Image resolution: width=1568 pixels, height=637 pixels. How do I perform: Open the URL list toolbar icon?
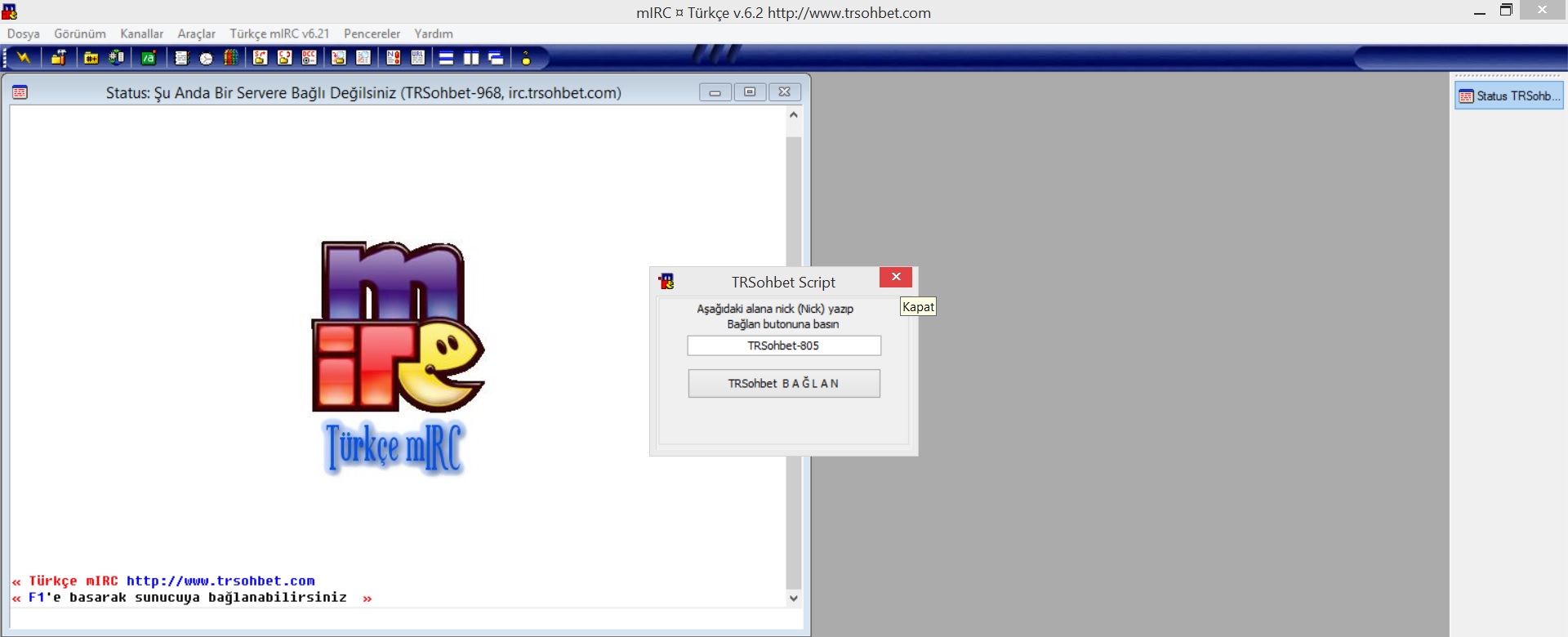[418, 58]
